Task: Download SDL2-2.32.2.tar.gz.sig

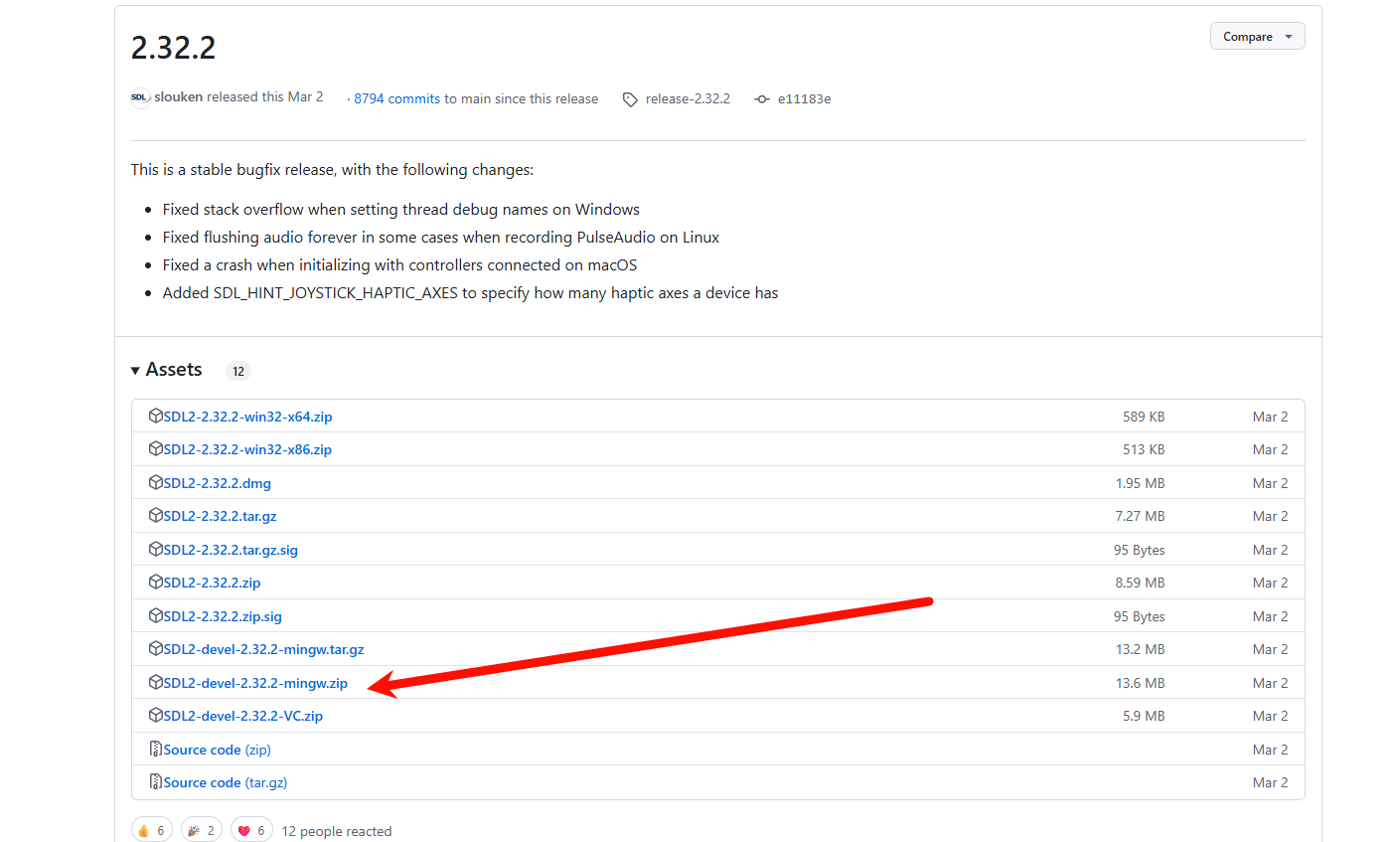Action: click(231, 550)
